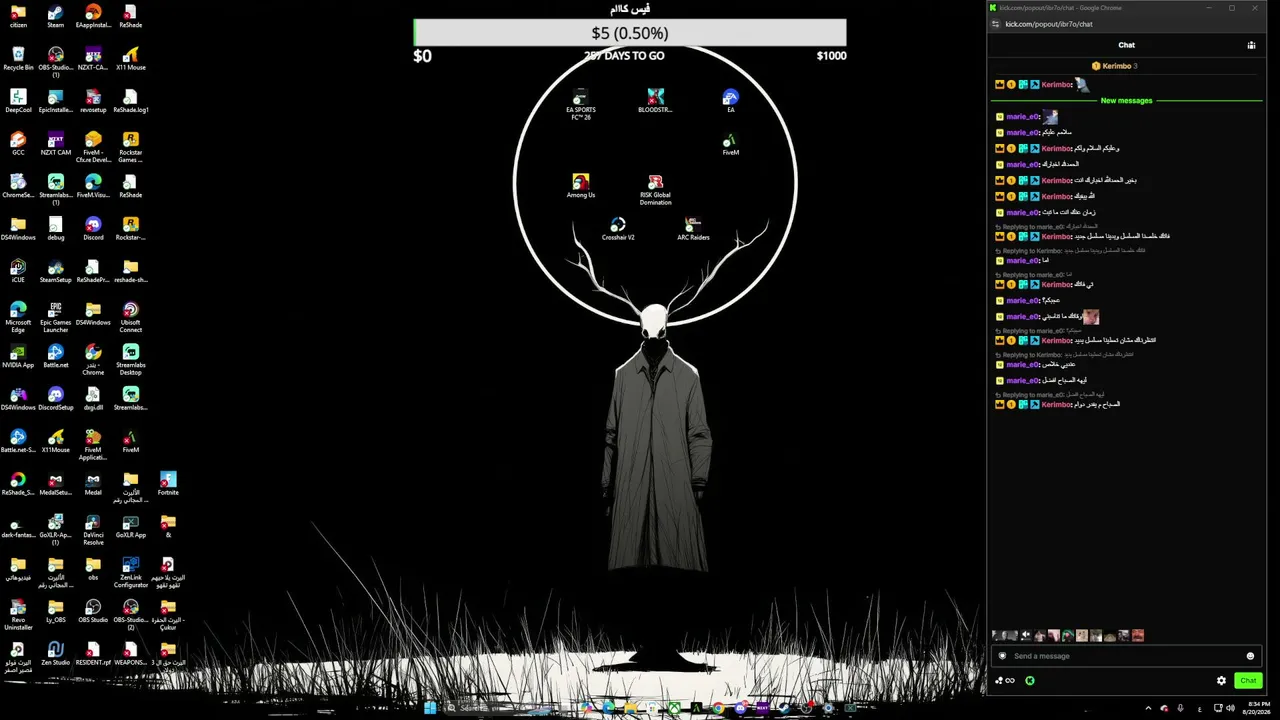This screenshot has width=1280, height=720.
Task: Open the Medal desktop shortcut
Action: point(93,484)
